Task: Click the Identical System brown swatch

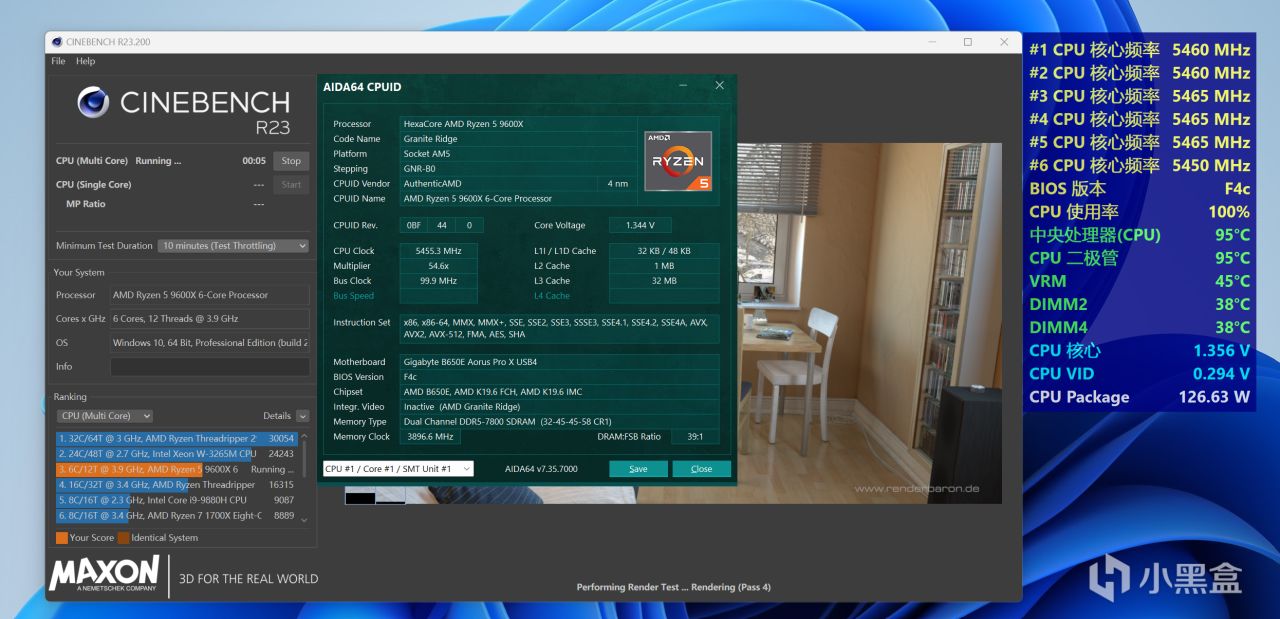Action: (x=123, y=538)
